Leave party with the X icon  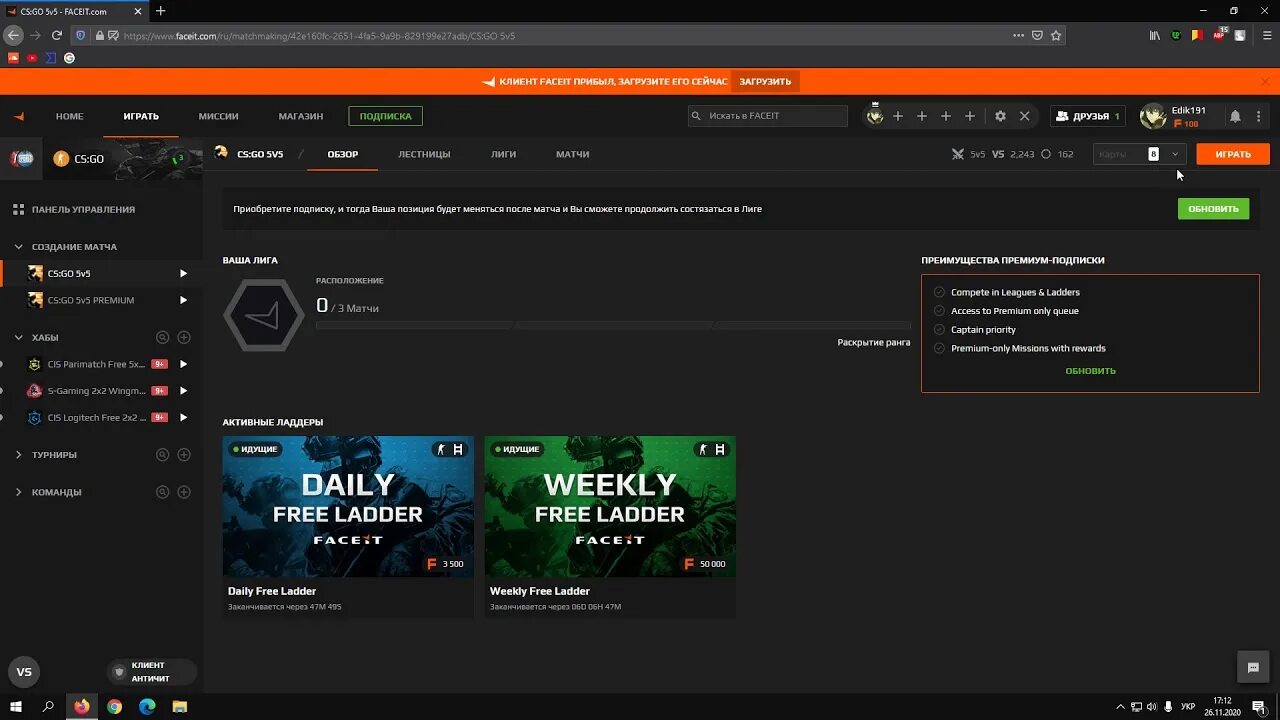1024,116
